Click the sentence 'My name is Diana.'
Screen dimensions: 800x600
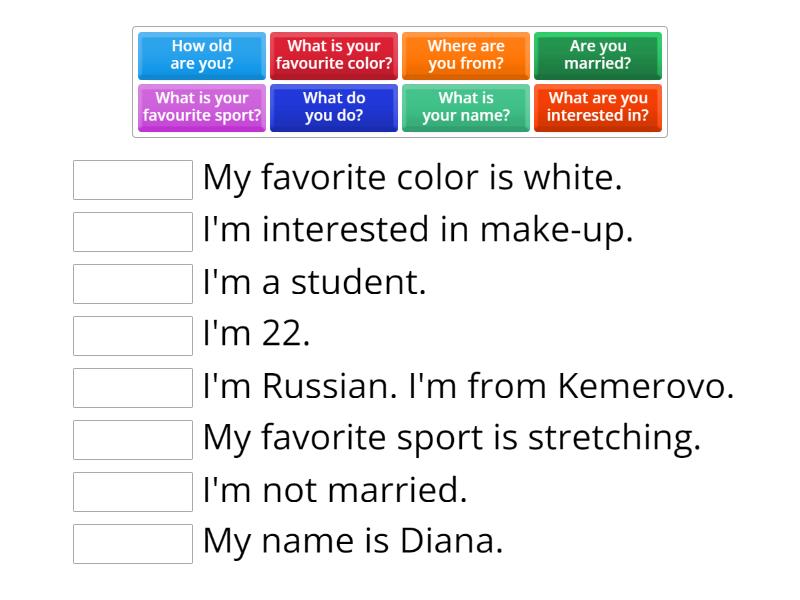(x=352, y=542)
